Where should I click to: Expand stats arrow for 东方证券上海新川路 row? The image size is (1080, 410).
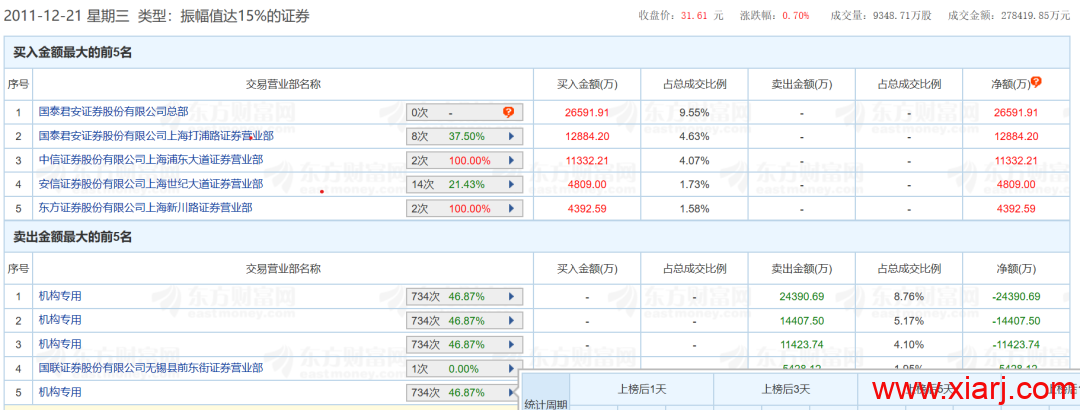click(511, 209)
